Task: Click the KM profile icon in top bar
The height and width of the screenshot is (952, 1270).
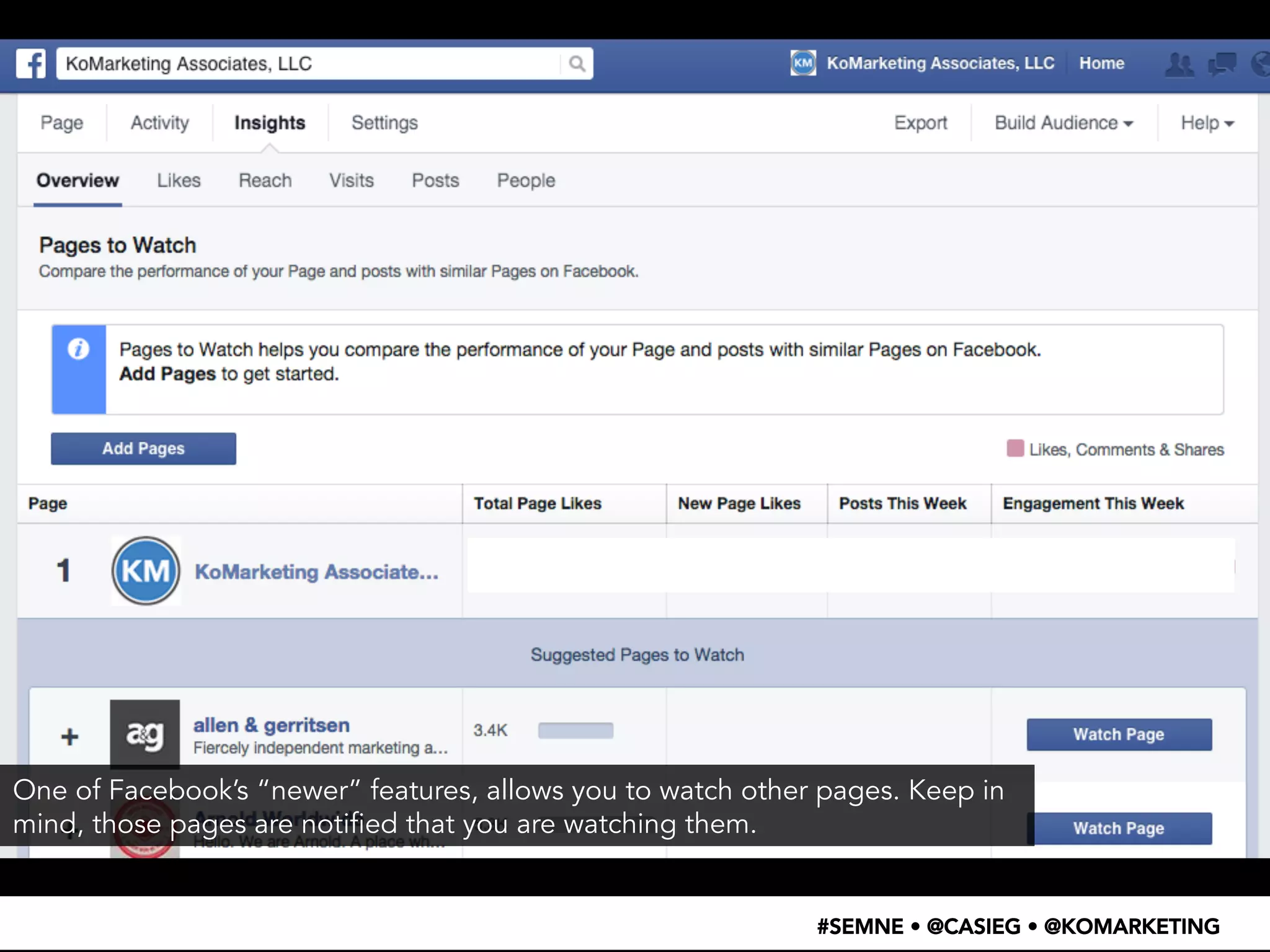Action: (803, 63)
